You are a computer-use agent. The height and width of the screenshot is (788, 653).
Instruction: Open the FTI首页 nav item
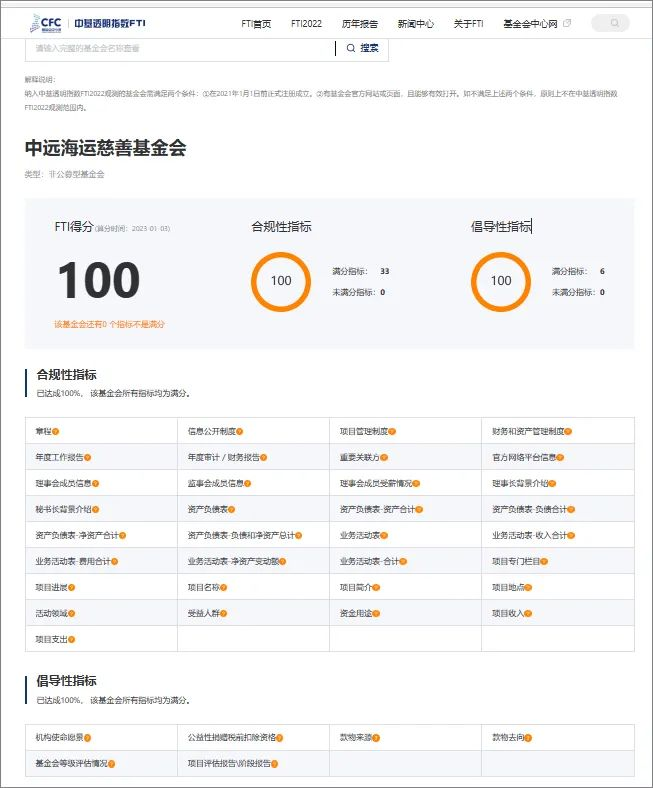click(x=256, y=24)
